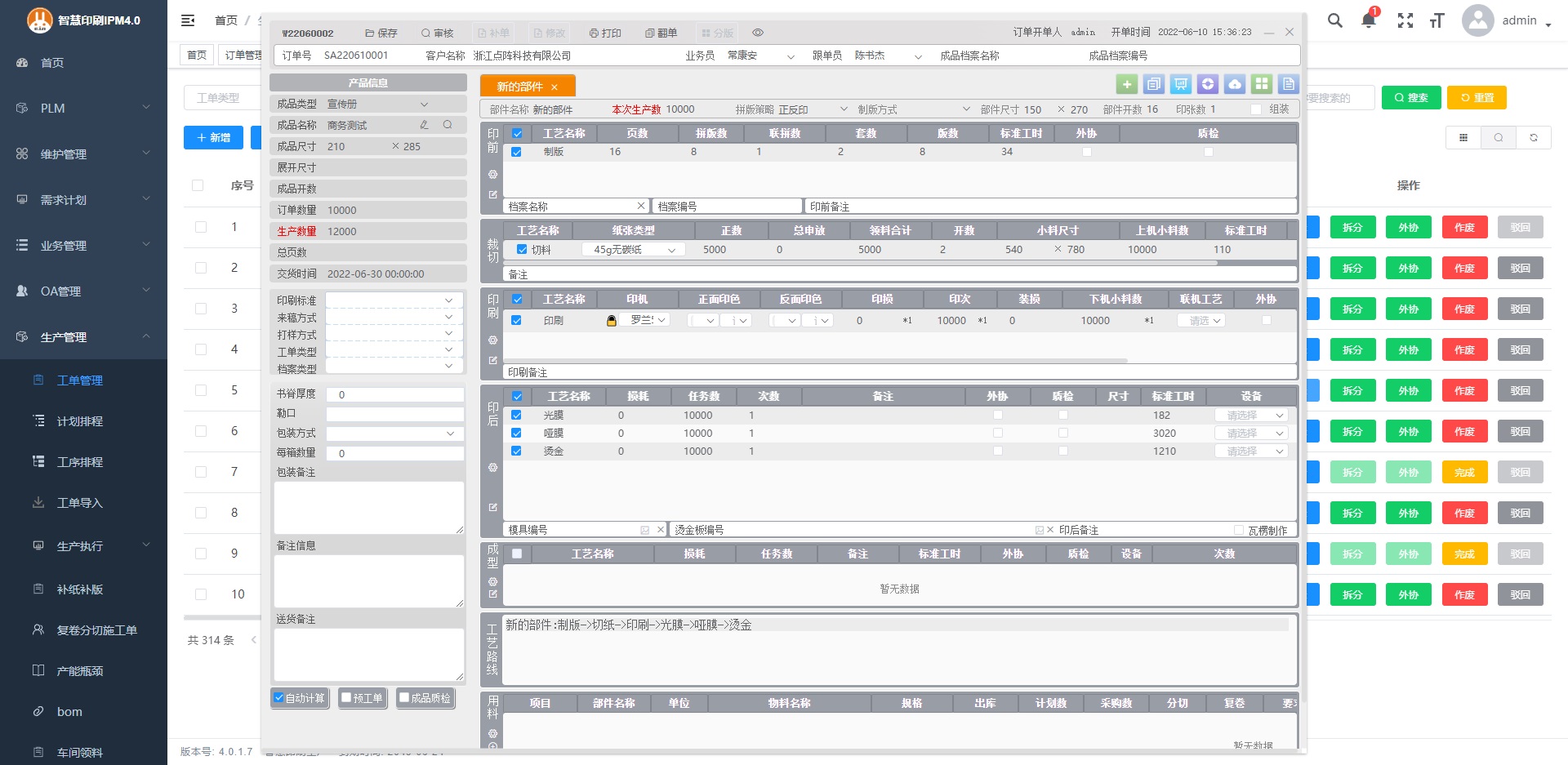Enable the 预工单 checkbox
This screenshot has width=1568, height=765.
point(346,698)
